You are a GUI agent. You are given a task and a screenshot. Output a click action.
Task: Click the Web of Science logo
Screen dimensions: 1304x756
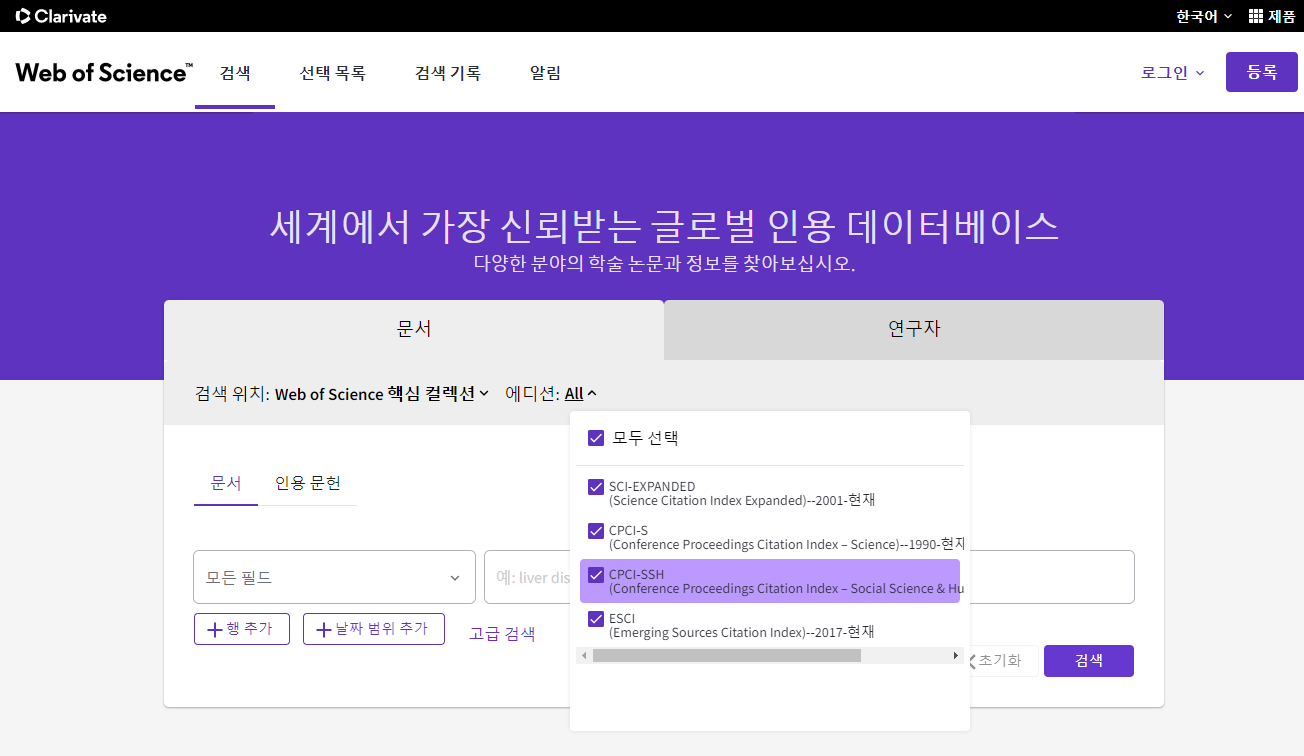coord(103,72)
